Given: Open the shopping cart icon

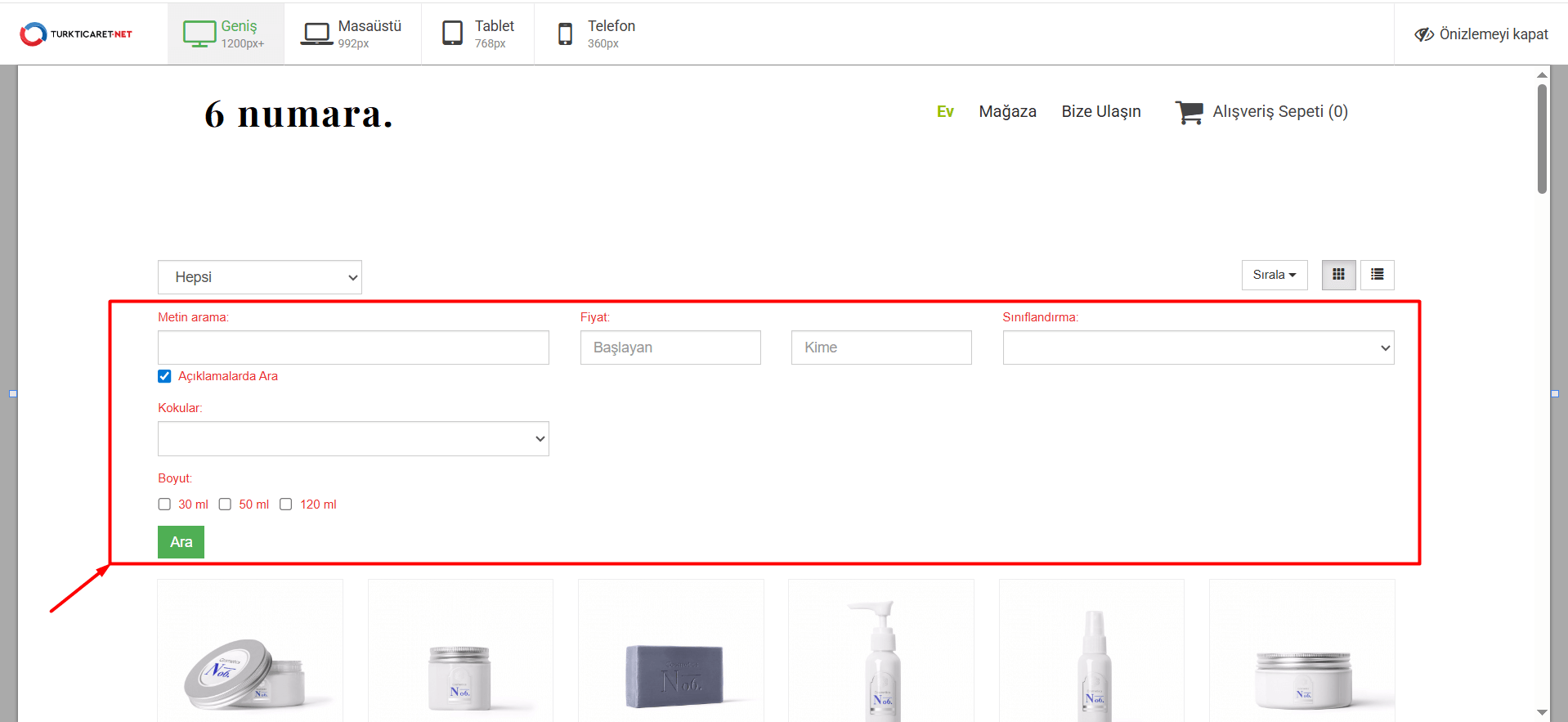Looking at the screenshot, I should coord(1189,112).
